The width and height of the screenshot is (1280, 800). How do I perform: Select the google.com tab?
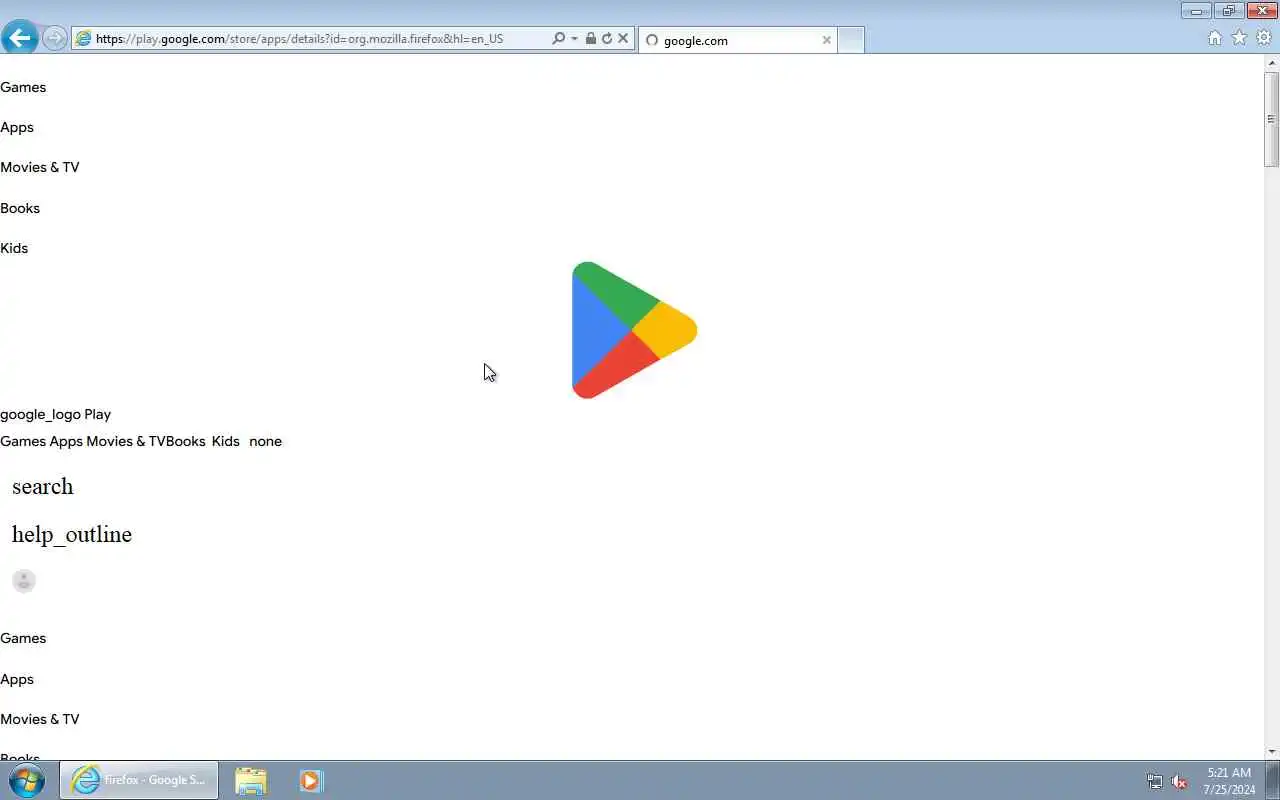click(x=736, y=40)
